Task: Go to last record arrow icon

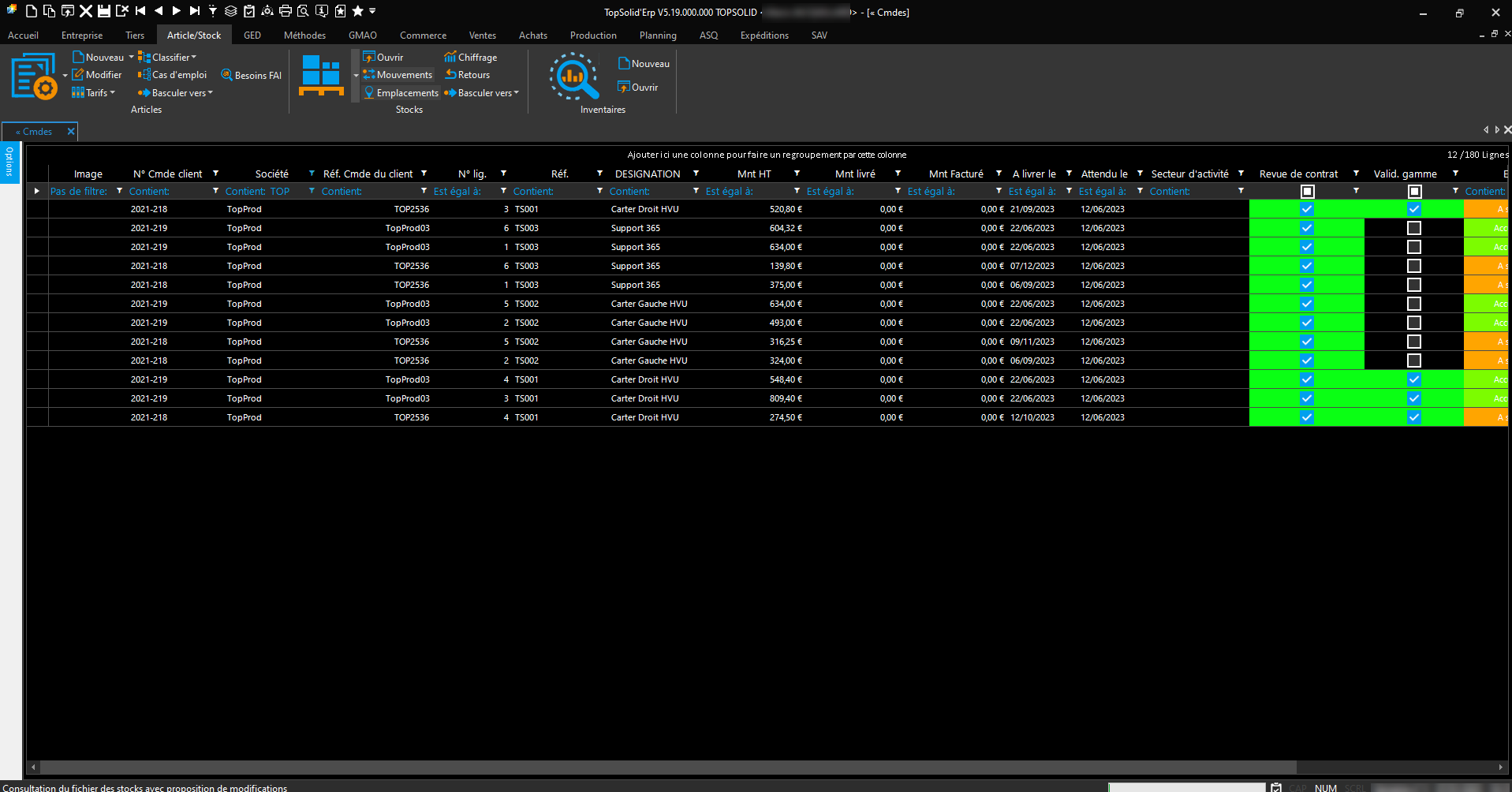Action: point(195,11)
